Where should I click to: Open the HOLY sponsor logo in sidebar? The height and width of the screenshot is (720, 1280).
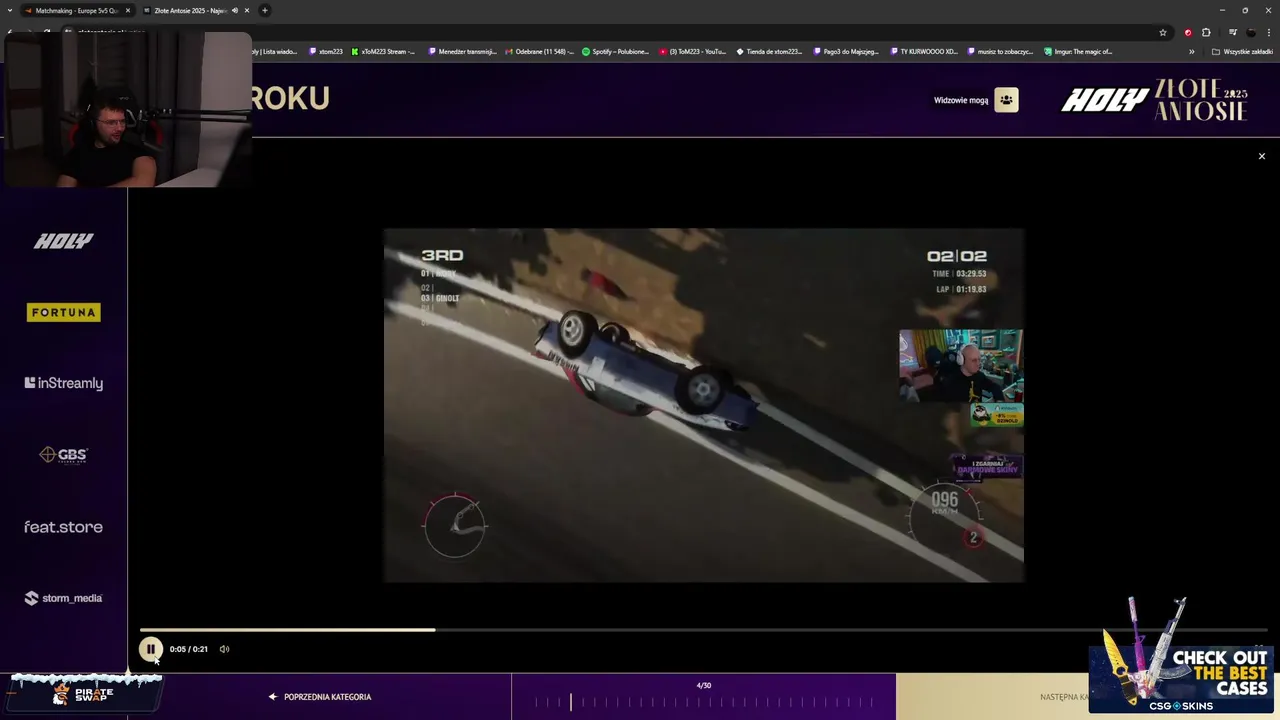click(x=64, y=241)
